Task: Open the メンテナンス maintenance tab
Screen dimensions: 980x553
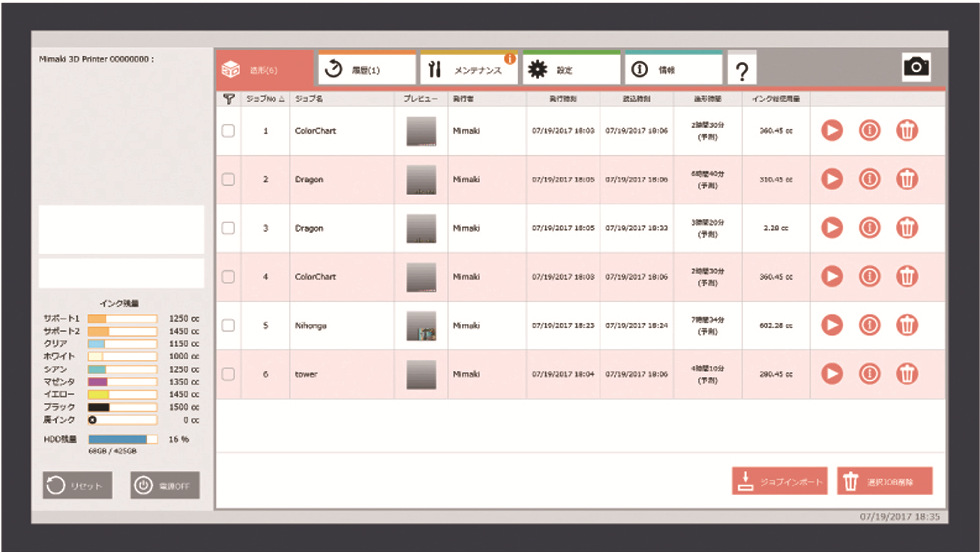Action: [x=469, y=69]
